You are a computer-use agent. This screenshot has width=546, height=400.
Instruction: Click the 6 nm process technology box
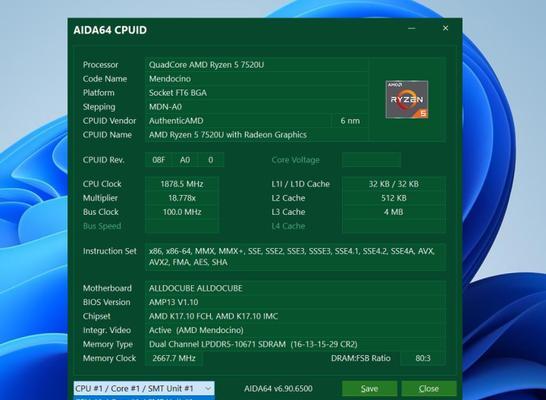point(350,121)
